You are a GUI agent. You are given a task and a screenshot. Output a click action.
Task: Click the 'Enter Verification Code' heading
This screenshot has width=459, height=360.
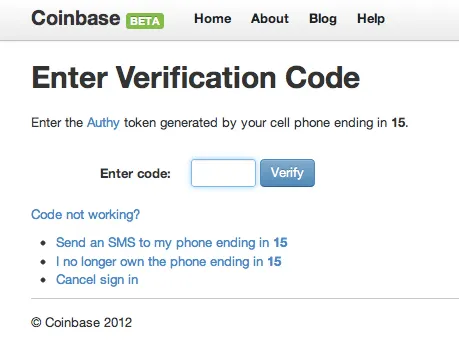196,77
